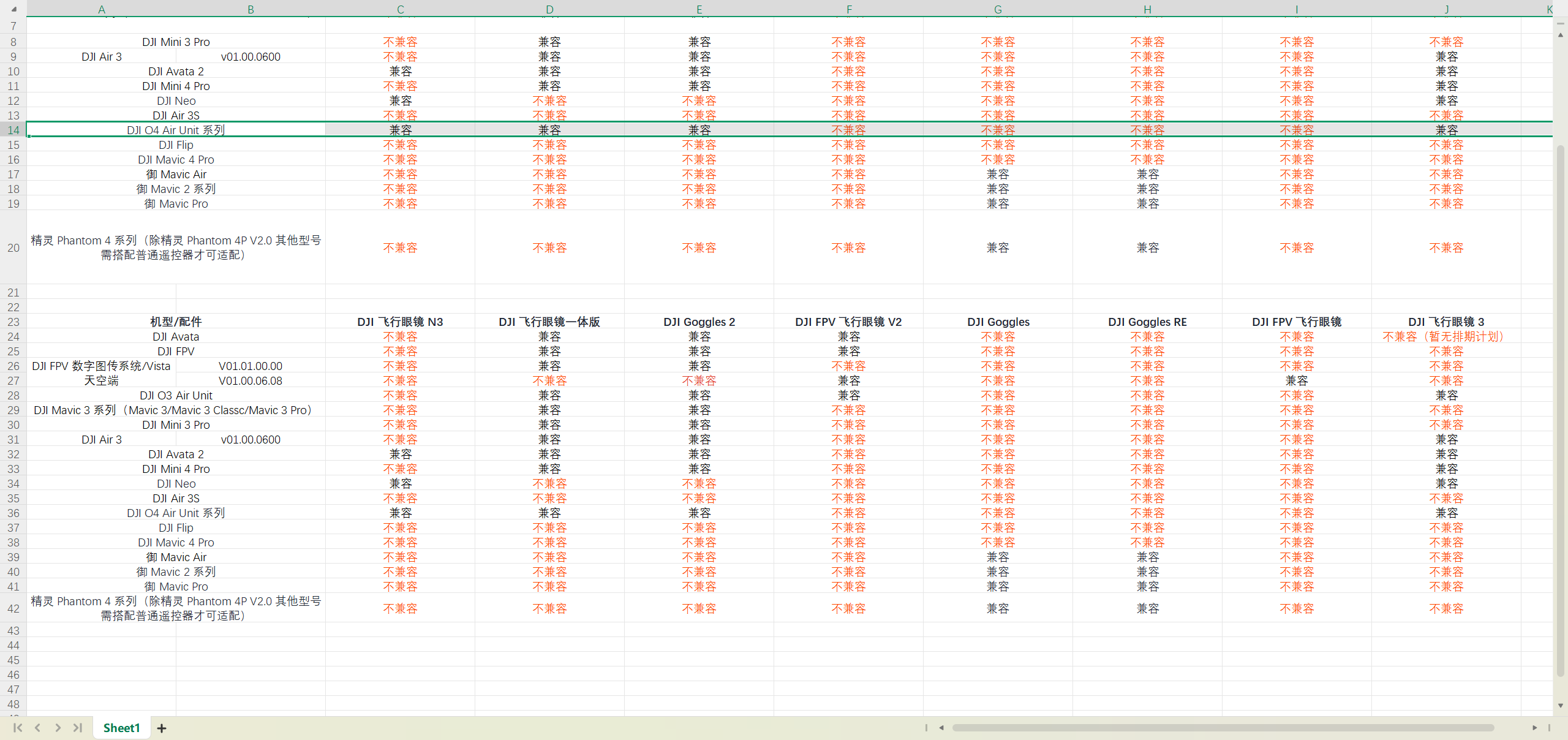Screen dimensions: 1568x740
Task: Select row 42 header
Action: pos(13,608)
